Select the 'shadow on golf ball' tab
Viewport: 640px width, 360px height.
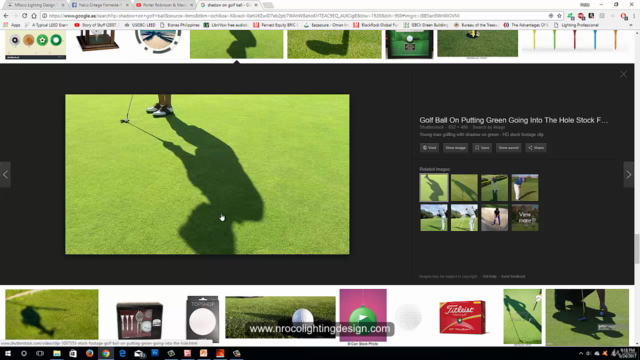pos(229,5)
